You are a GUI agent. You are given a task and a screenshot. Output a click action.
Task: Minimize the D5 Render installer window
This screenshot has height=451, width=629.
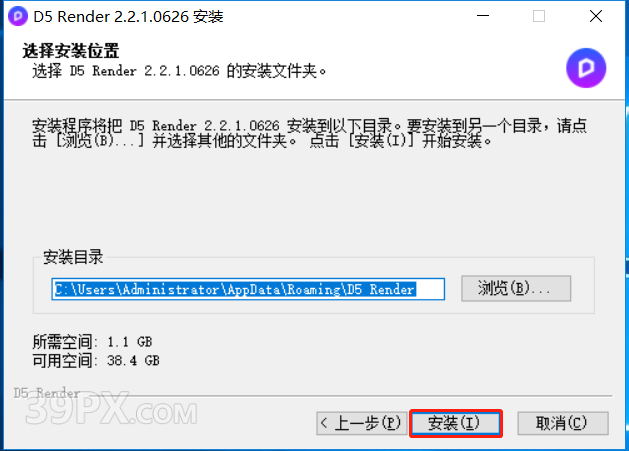pyautogui.click(x=483, y=16)
